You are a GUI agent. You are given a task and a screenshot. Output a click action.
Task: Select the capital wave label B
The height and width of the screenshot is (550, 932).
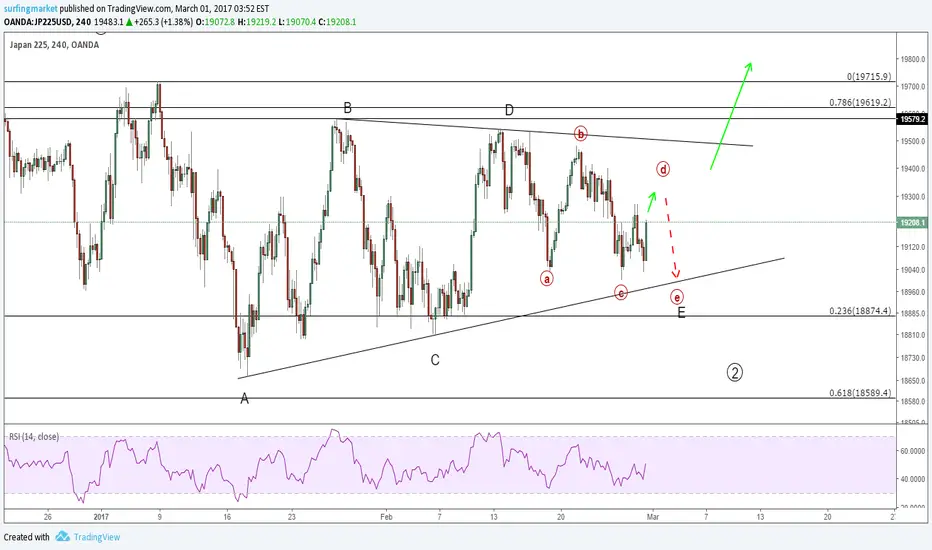(348, 108)
